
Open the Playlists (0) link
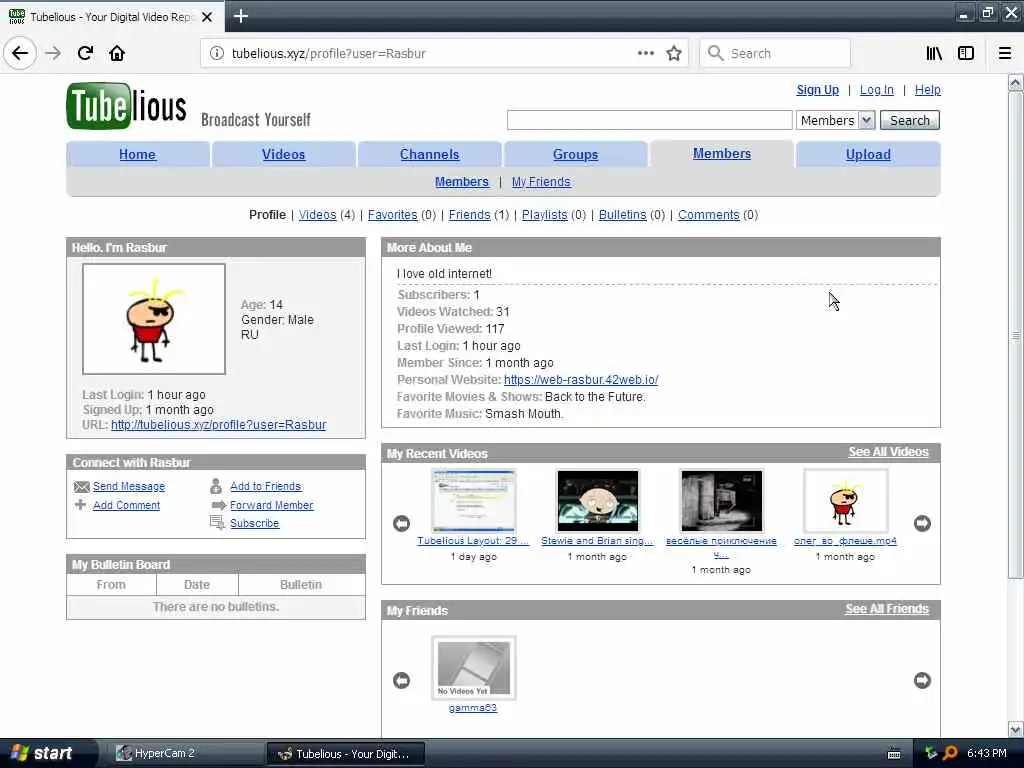[x=545, y=215]
